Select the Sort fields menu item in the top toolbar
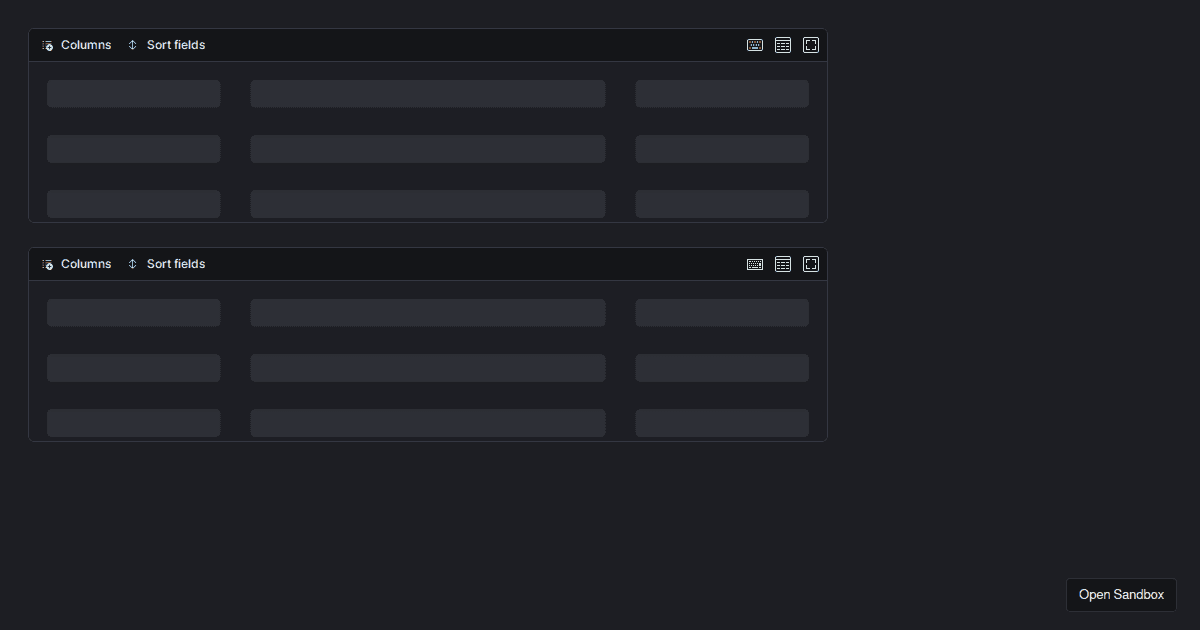The width and height of the screenshot is (1200, 630). coord(176,44)
